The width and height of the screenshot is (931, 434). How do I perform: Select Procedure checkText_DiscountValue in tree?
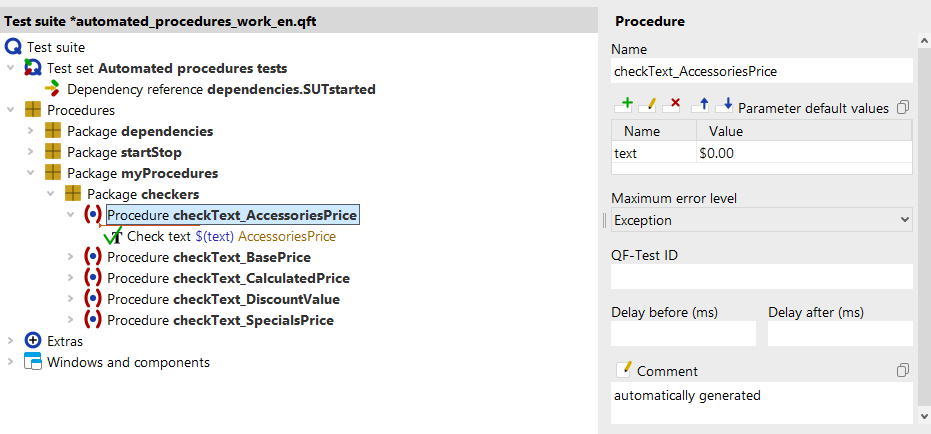click(x=223, y=299)
